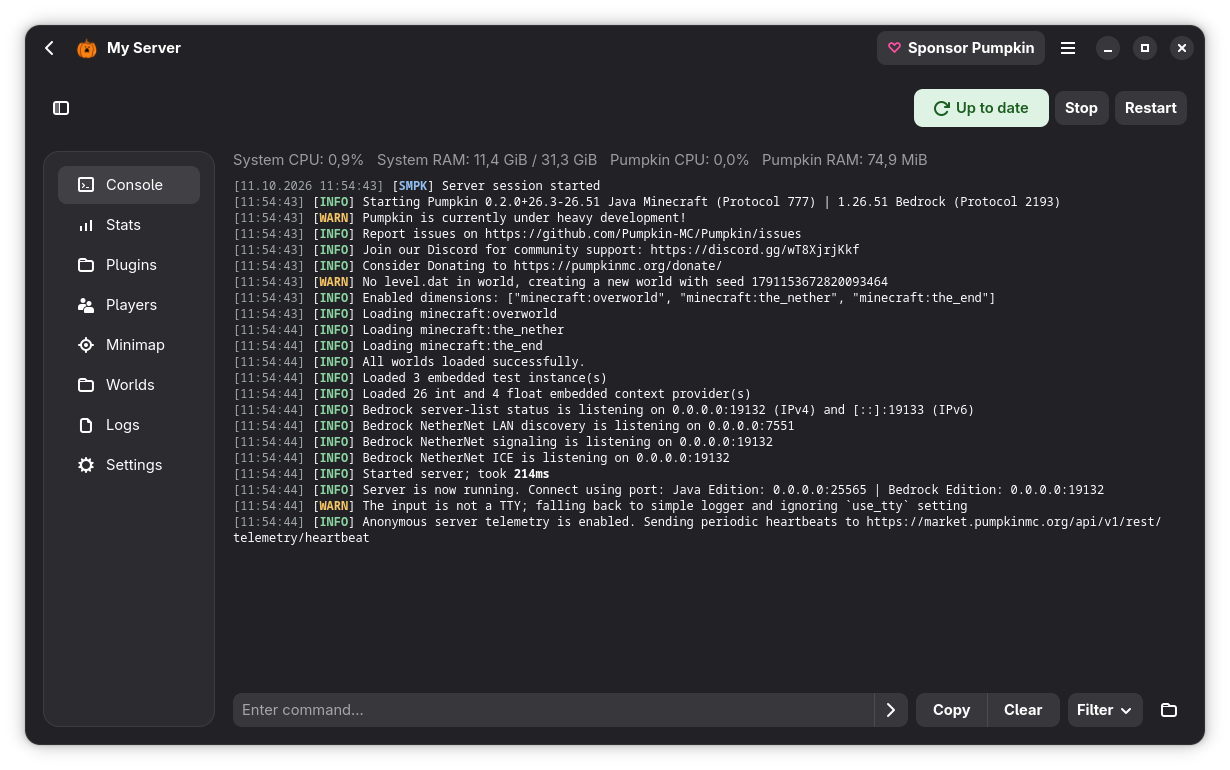
Task: Click the pumpkin server logo
Action: click(x=87, y=48)
